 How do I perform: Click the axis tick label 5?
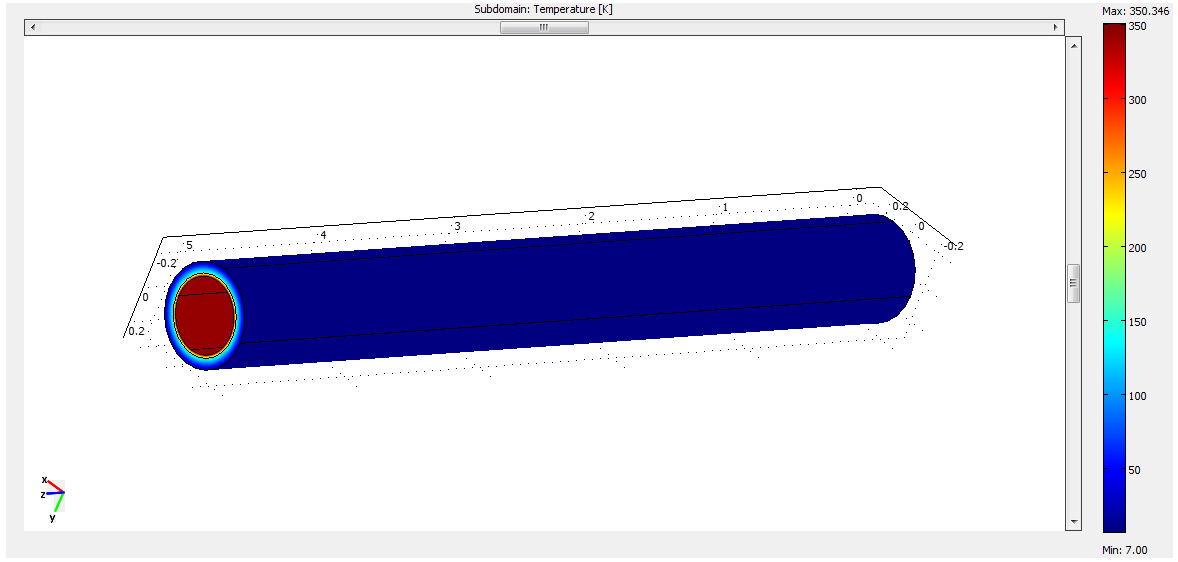tap(190, 246)
